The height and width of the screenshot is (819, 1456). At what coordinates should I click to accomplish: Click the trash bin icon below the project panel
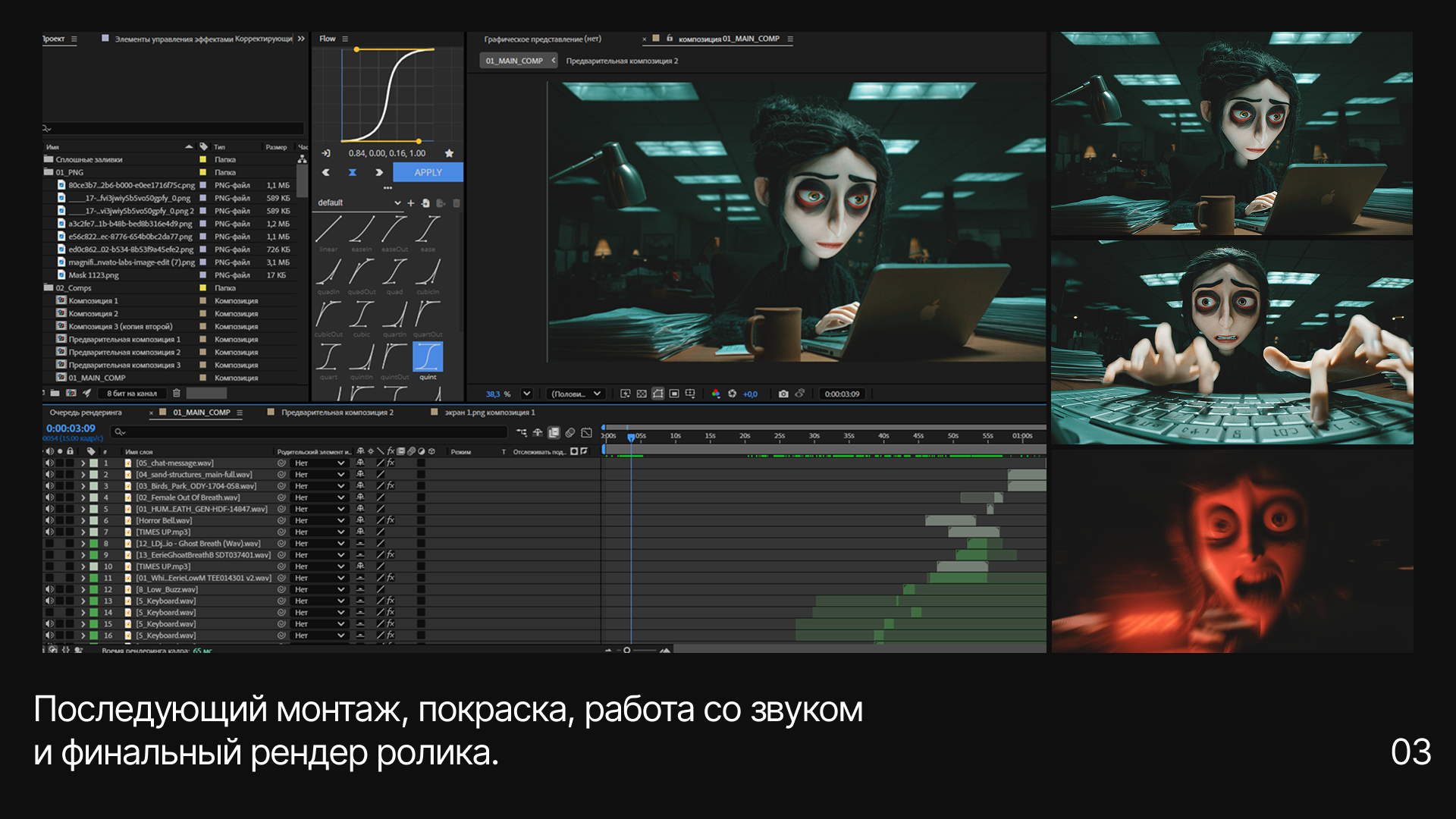[x=177, y=393]
